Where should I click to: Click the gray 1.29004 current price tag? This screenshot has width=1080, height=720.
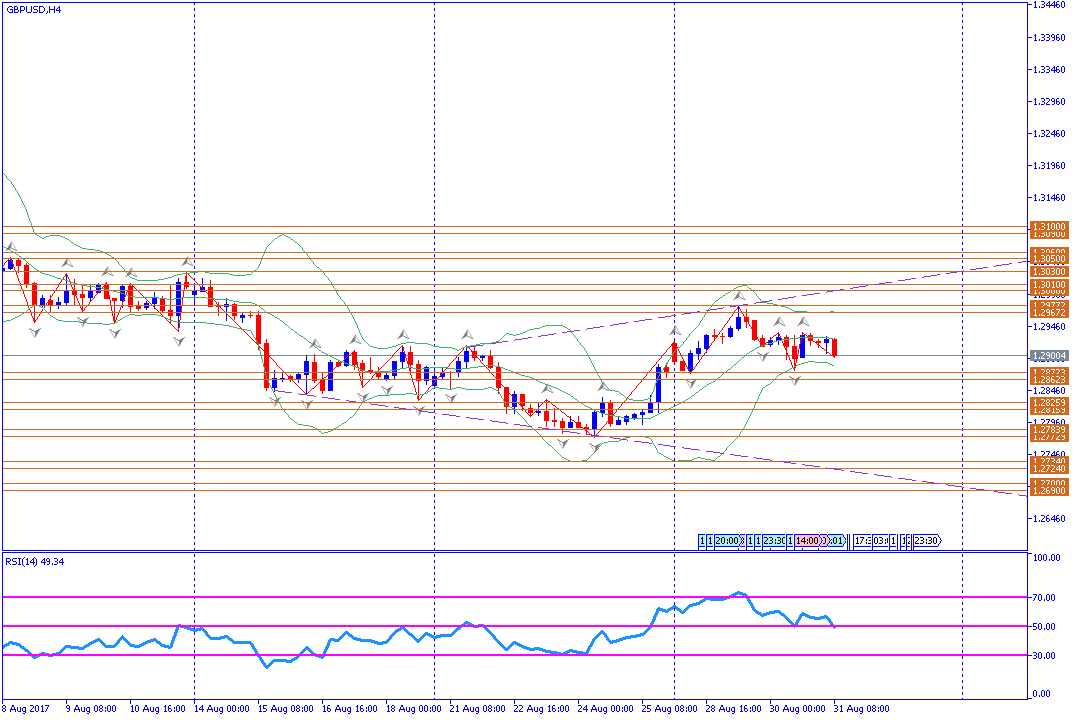coord(1049,355)
